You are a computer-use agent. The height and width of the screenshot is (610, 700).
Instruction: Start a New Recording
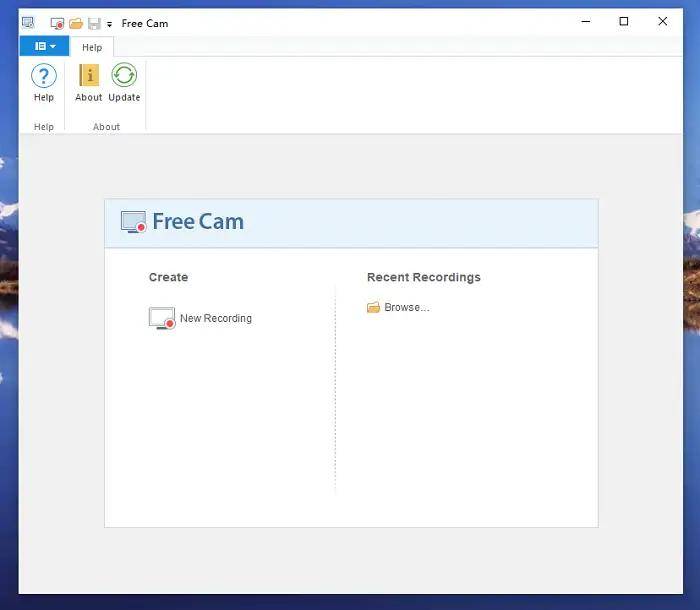[200, 318]
